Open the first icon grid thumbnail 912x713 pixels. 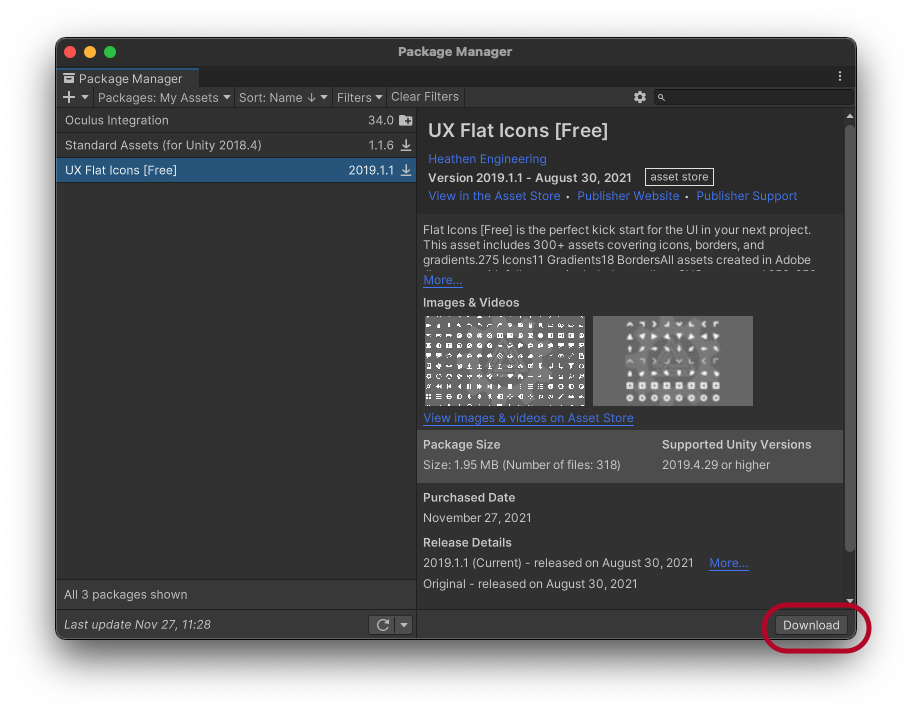click(505, 361)
